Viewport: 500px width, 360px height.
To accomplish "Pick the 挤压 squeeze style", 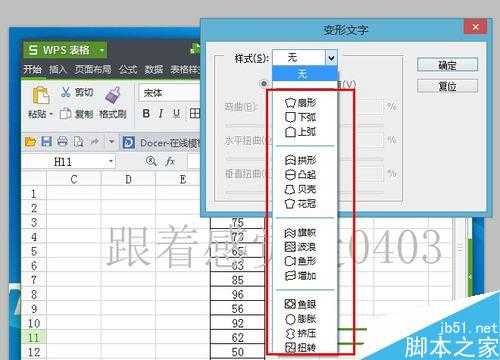I will [x=300, y=333].
